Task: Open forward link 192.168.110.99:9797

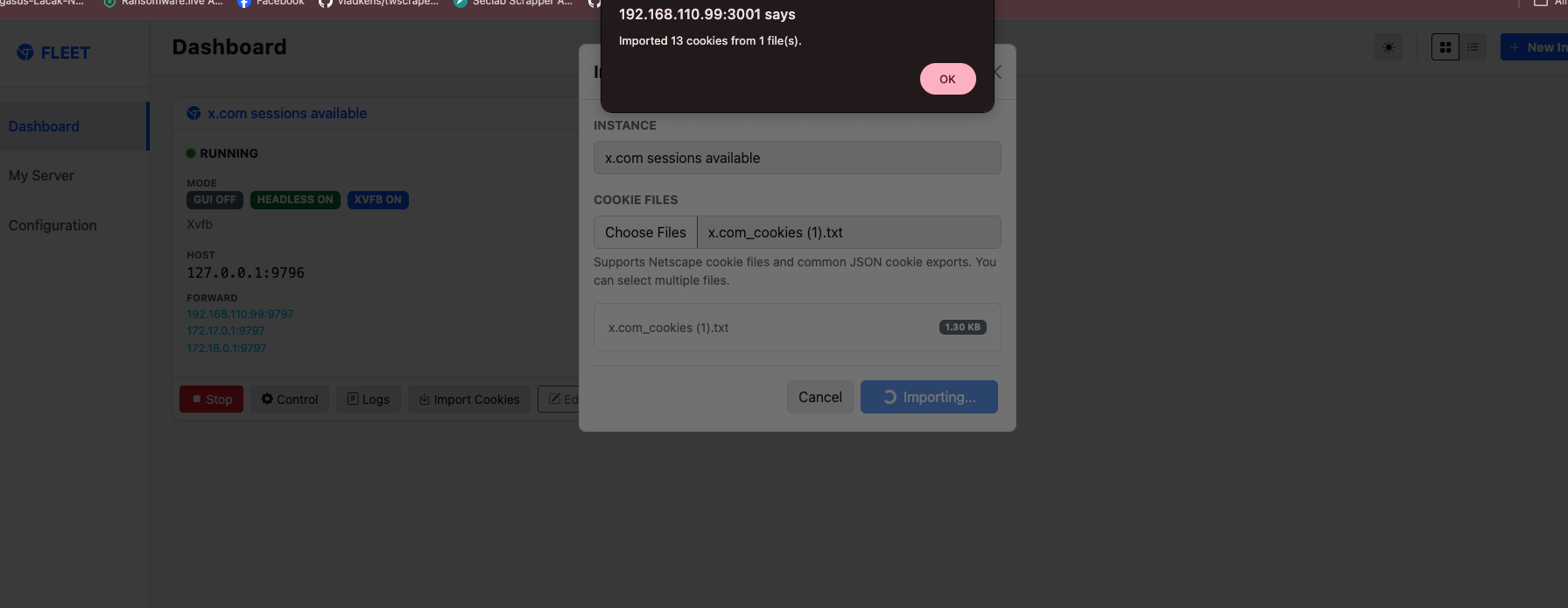Action: [x=240, y=314]
